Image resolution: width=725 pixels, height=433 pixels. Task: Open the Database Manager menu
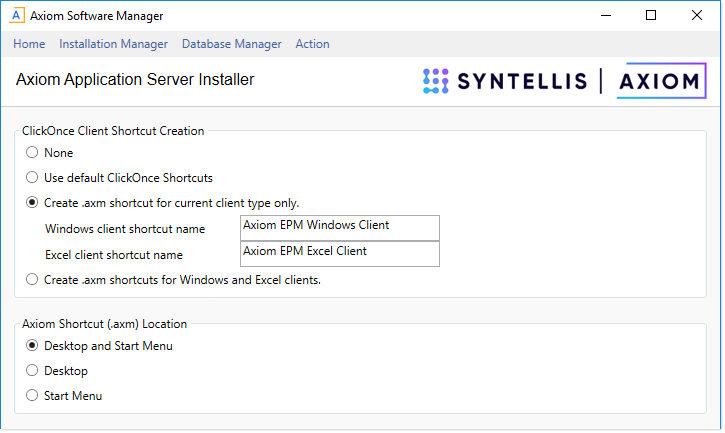click(x=232, y=44)
